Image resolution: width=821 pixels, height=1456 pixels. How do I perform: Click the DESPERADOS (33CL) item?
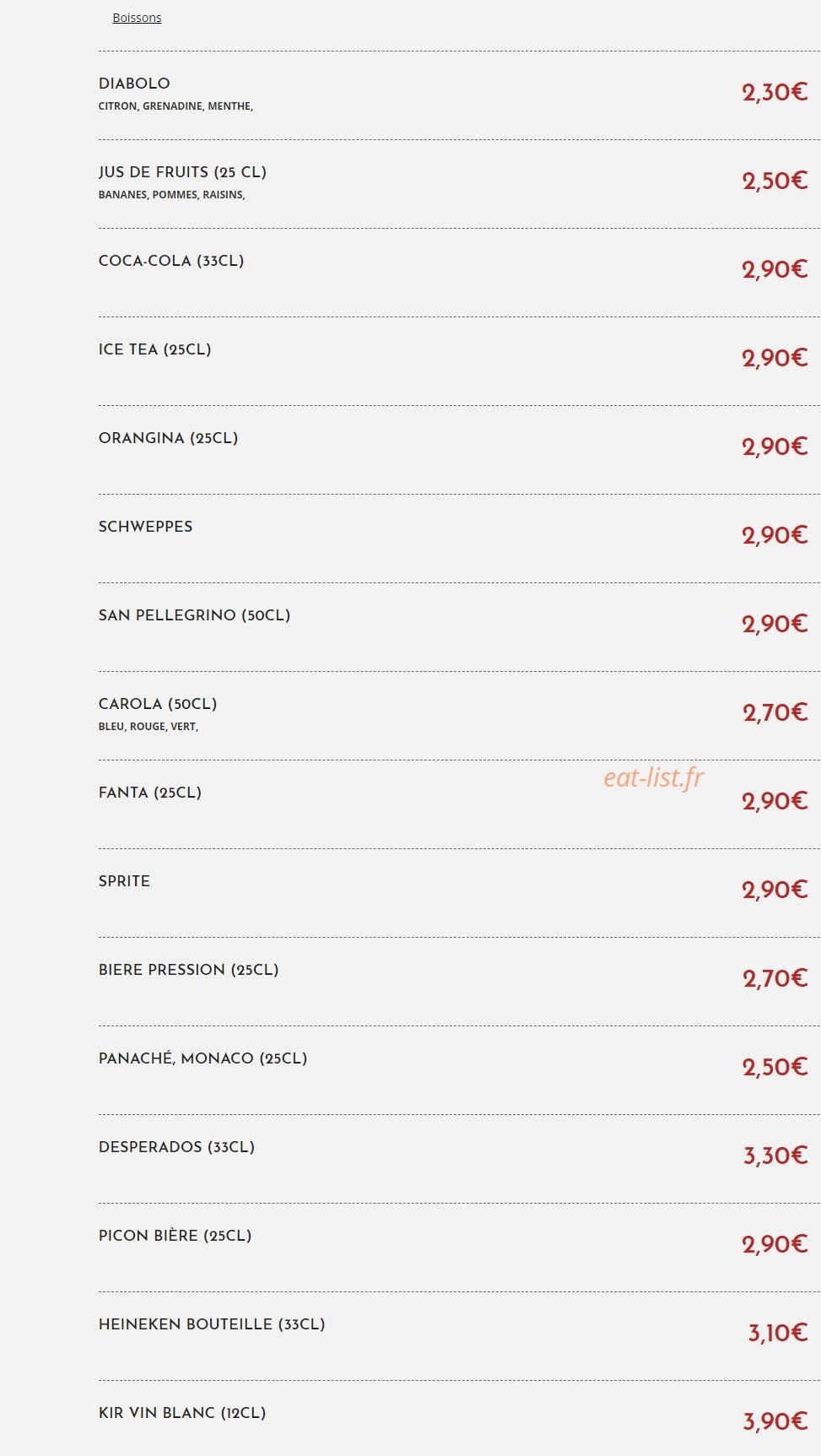(x=176, y=1147)
